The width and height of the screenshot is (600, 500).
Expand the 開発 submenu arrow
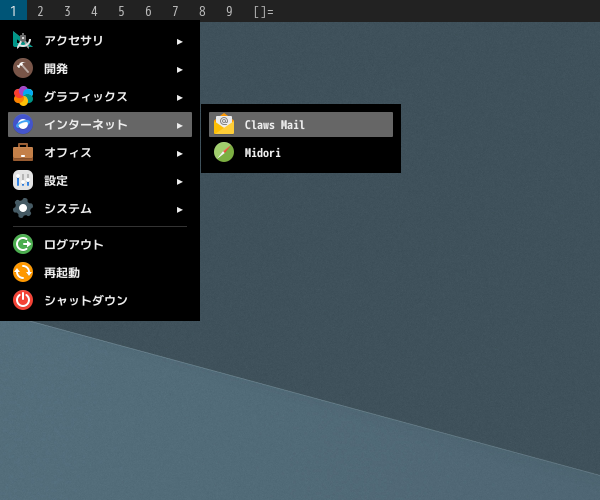(x=179, y=70)
